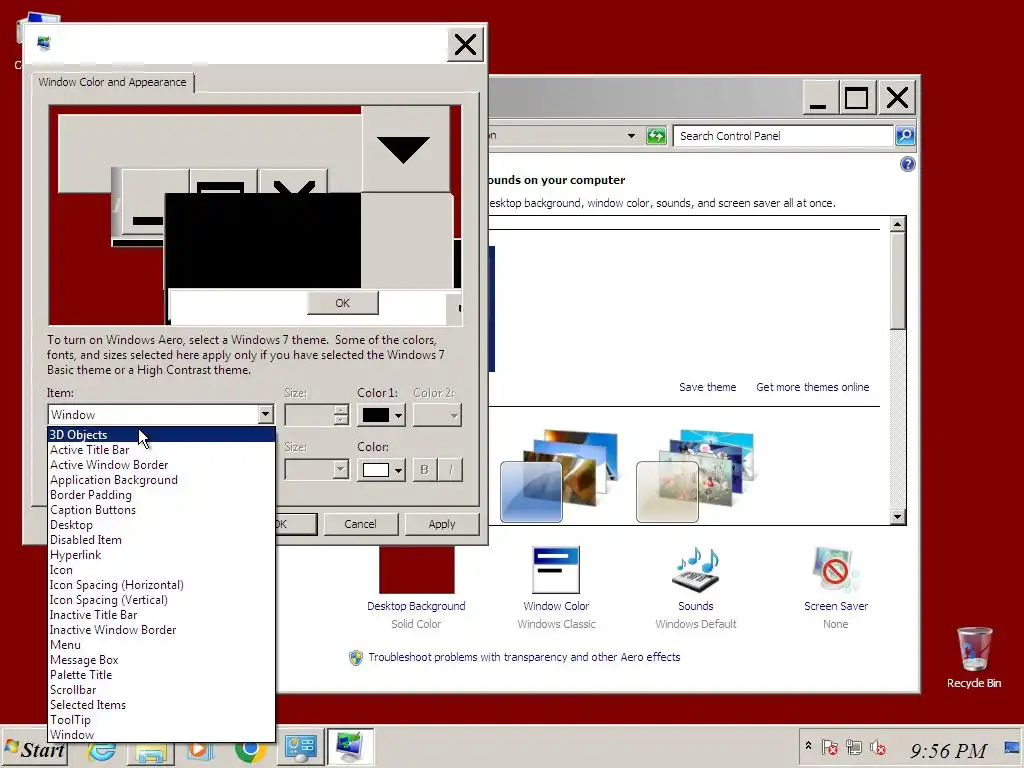The image size is (1024, 768).
Task: Open the Recycle Bin on desktop
Action: [x=974, y=658]
